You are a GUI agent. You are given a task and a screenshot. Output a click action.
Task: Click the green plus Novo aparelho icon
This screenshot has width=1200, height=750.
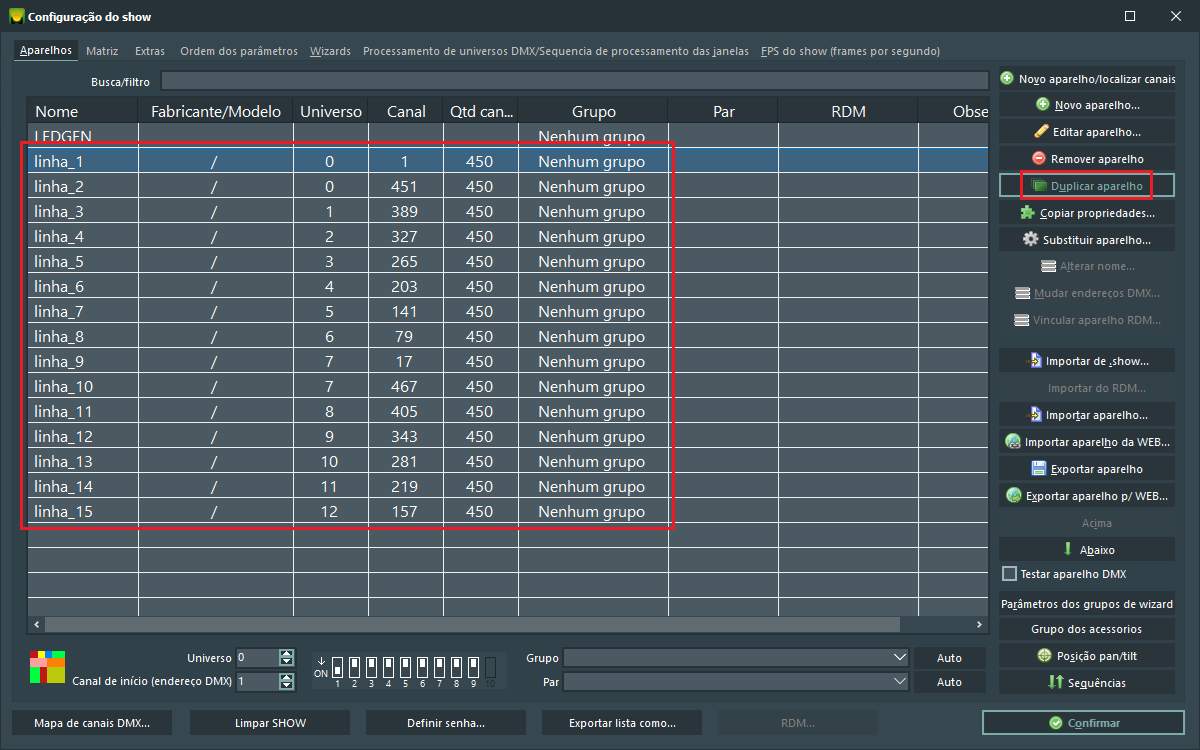pyautogui.click(x=1043, y=105)
